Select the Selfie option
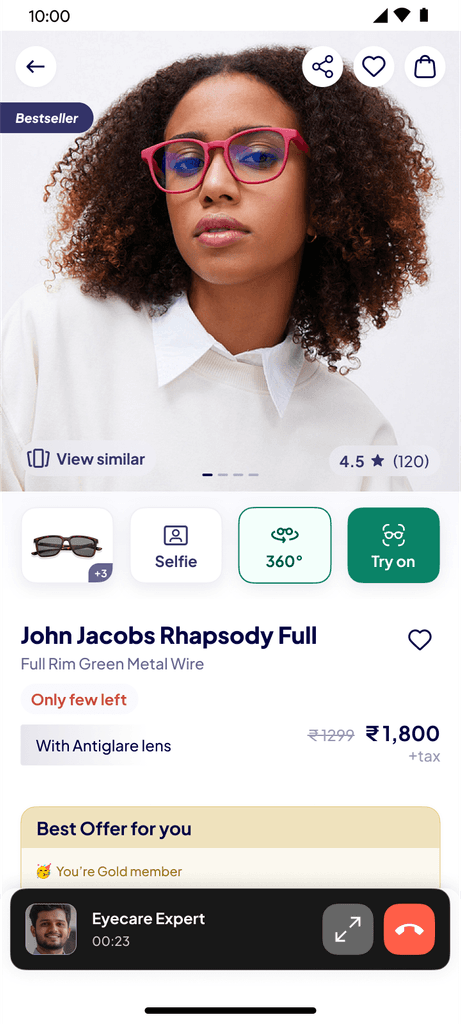This screenshot has height=1024, width=461. click(x=176, y=545)
